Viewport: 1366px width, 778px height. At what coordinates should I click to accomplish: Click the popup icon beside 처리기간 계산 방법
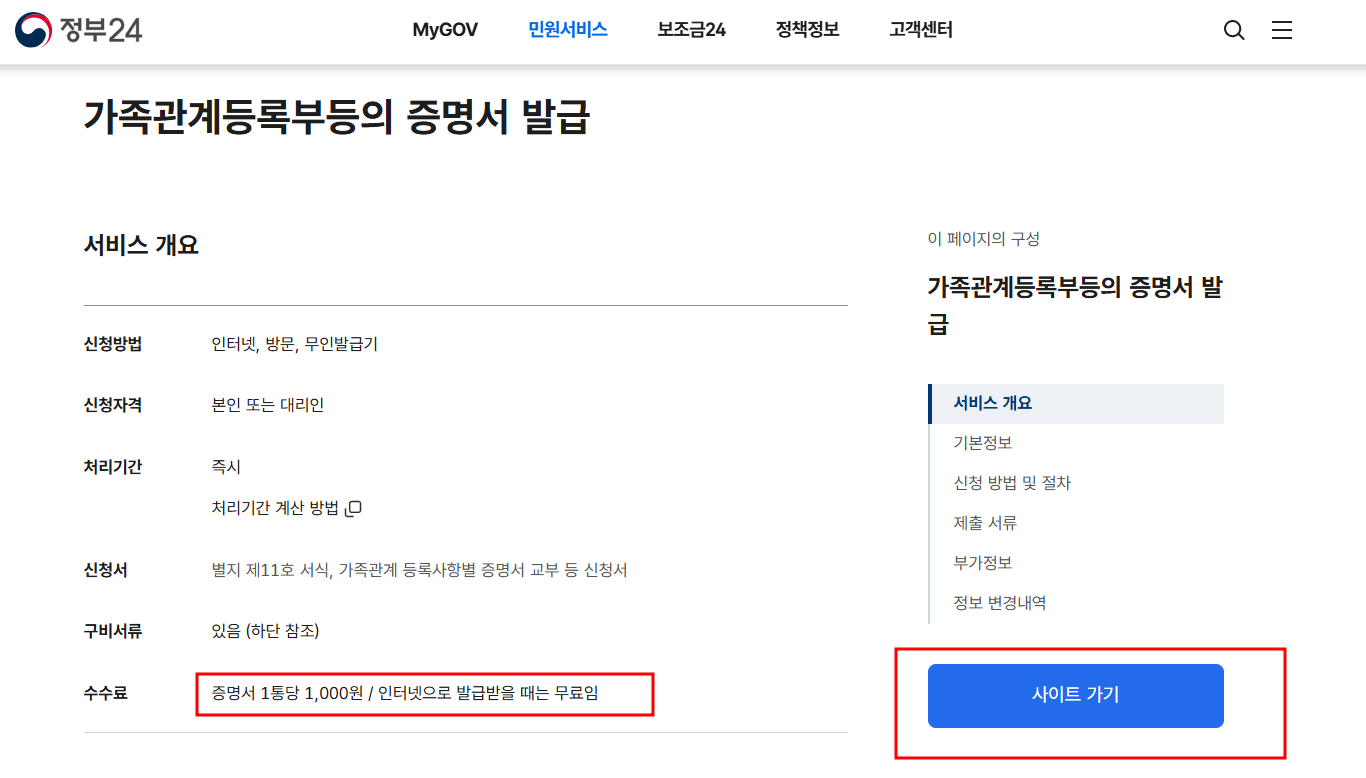coord(352,508)
